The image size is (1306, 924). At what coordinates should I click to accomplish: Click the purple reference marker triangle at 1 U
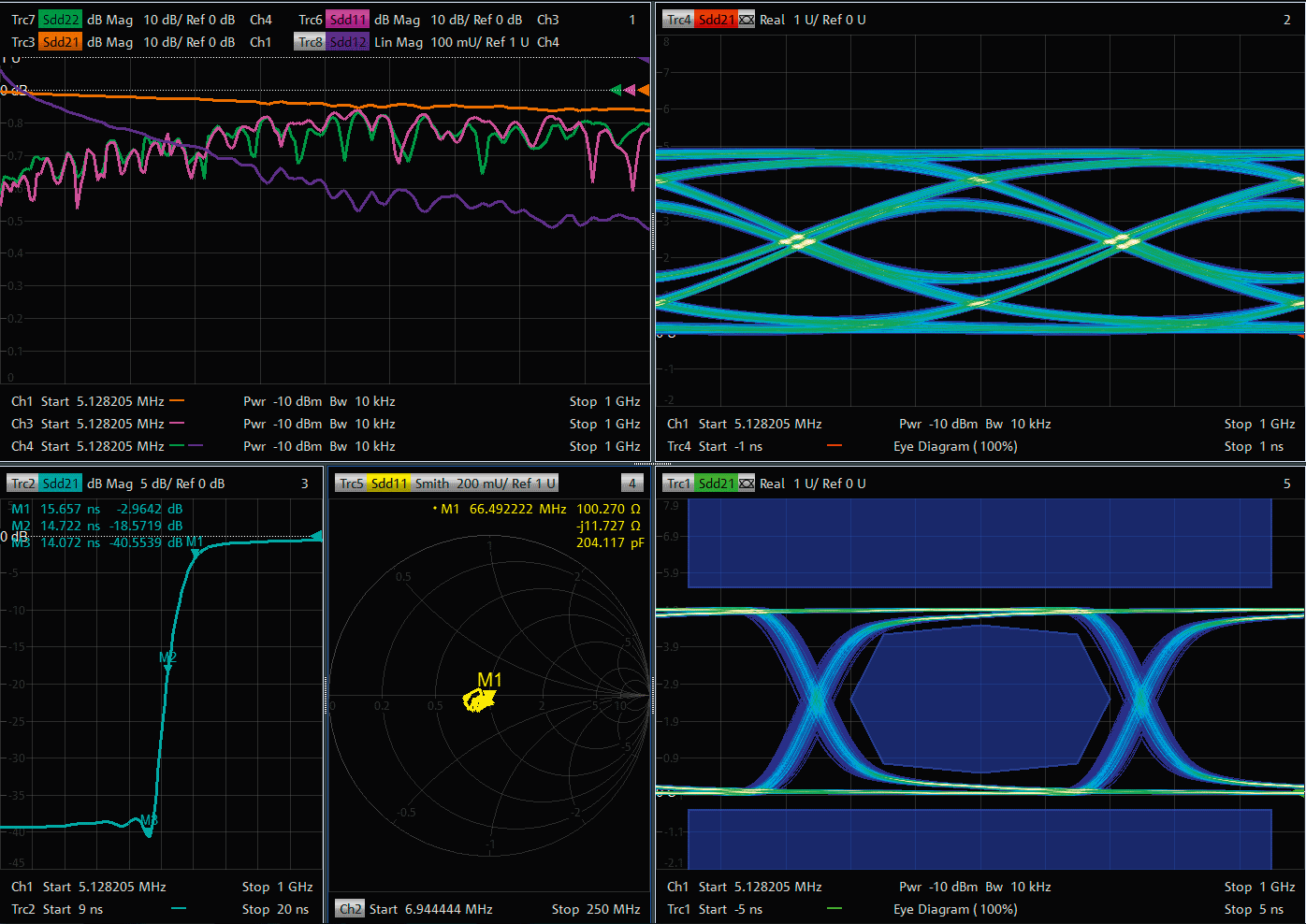point(645,60)
